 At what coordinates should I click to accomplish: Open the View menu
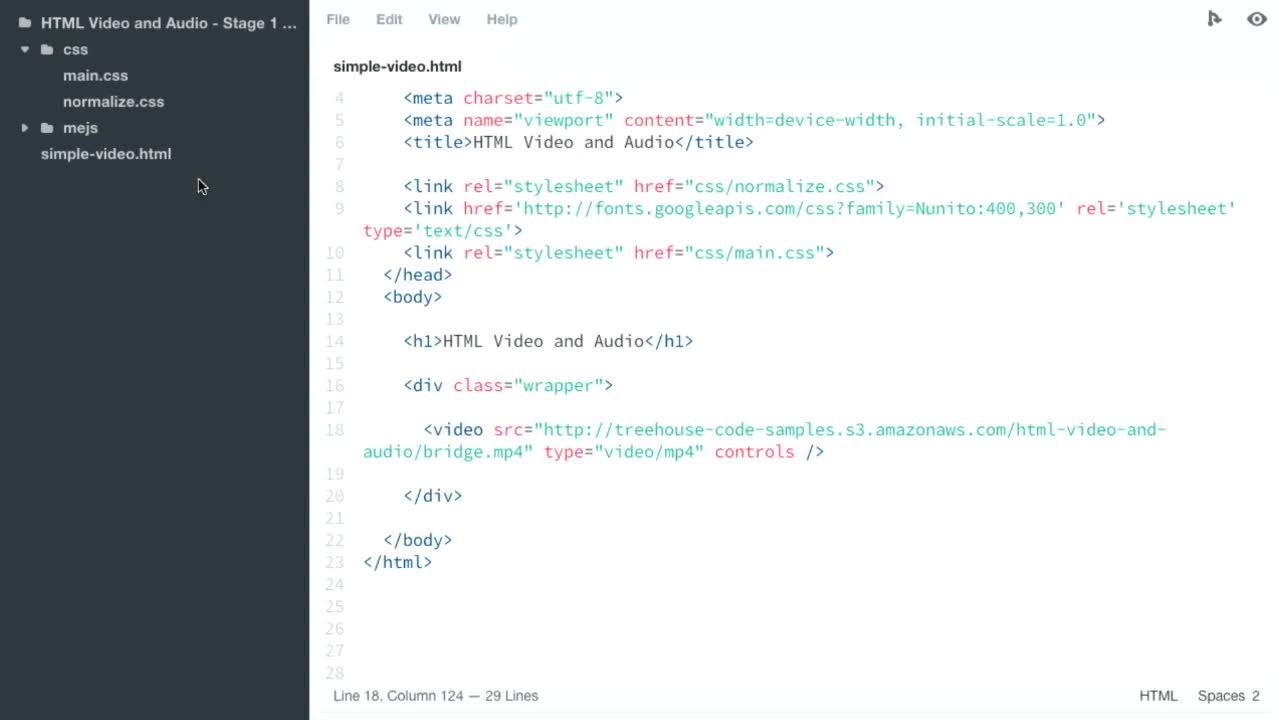pos(444,19)
